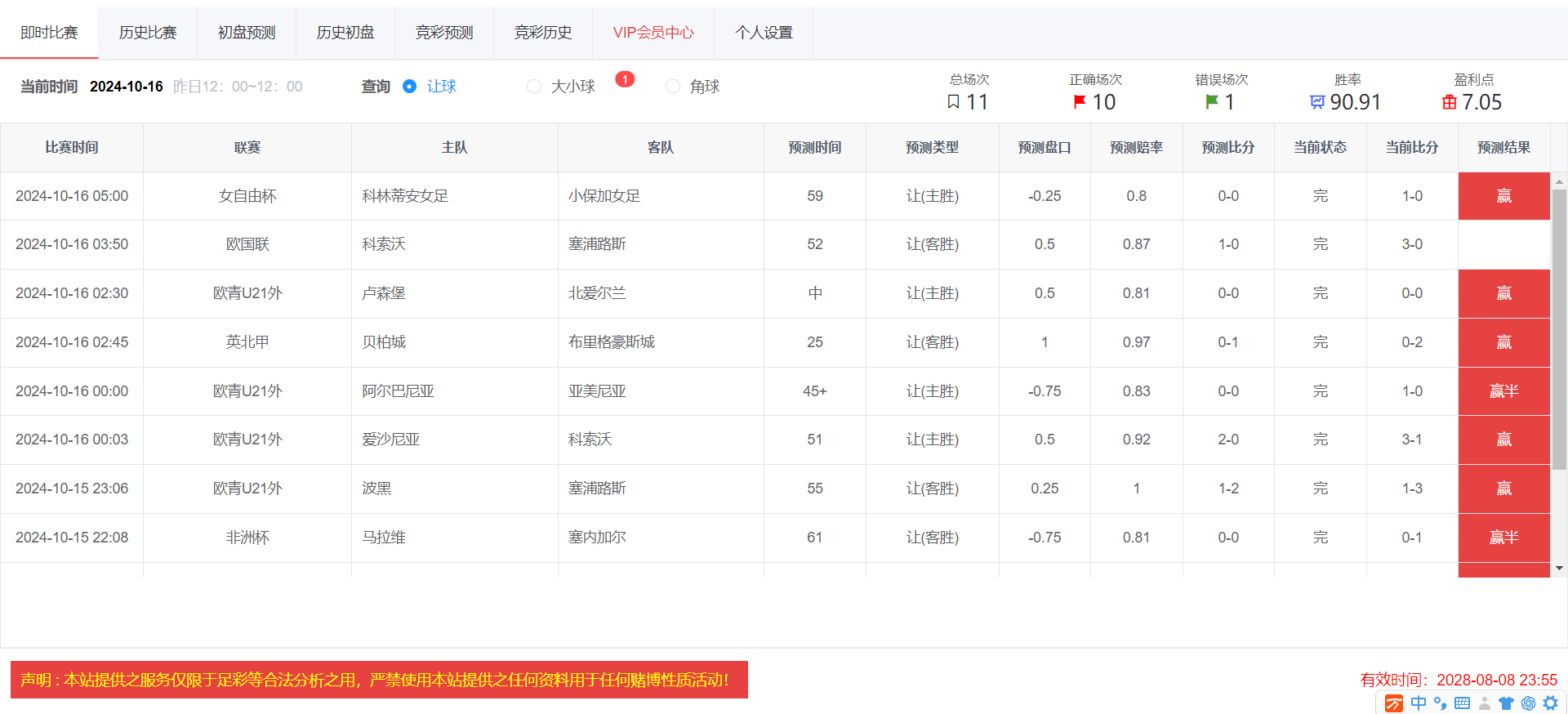Click the scrollbar down arrow of the table
1568x714 pixels.
click(1559, 568)
